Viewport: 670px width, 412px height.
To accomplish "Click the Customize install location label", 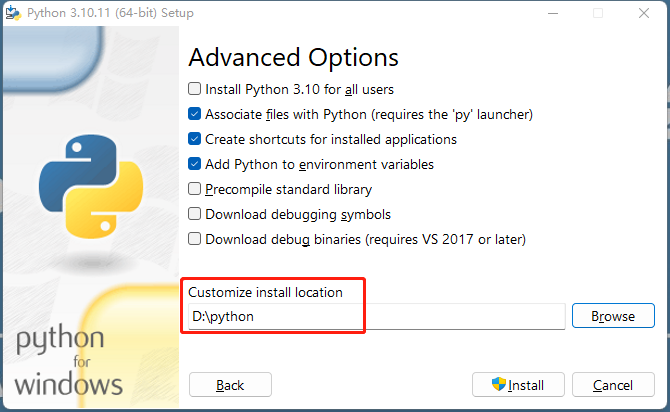I will click(265, 292).
